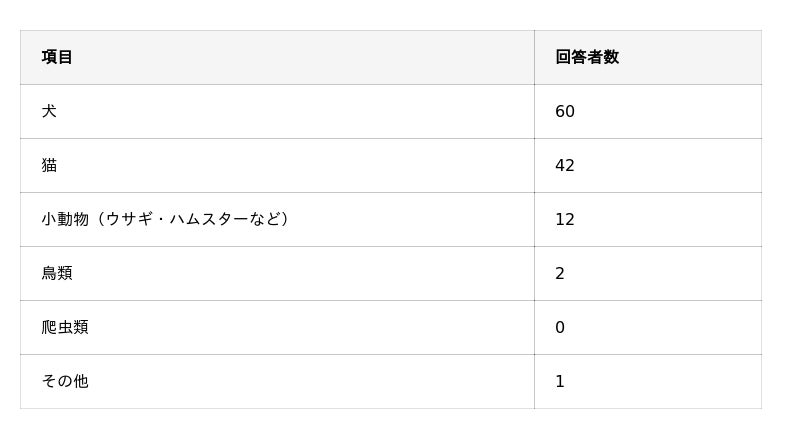Click the 爬虫類 row label
Image resolution: width=800 pixels, height=439 pixels.
point(65,327)
